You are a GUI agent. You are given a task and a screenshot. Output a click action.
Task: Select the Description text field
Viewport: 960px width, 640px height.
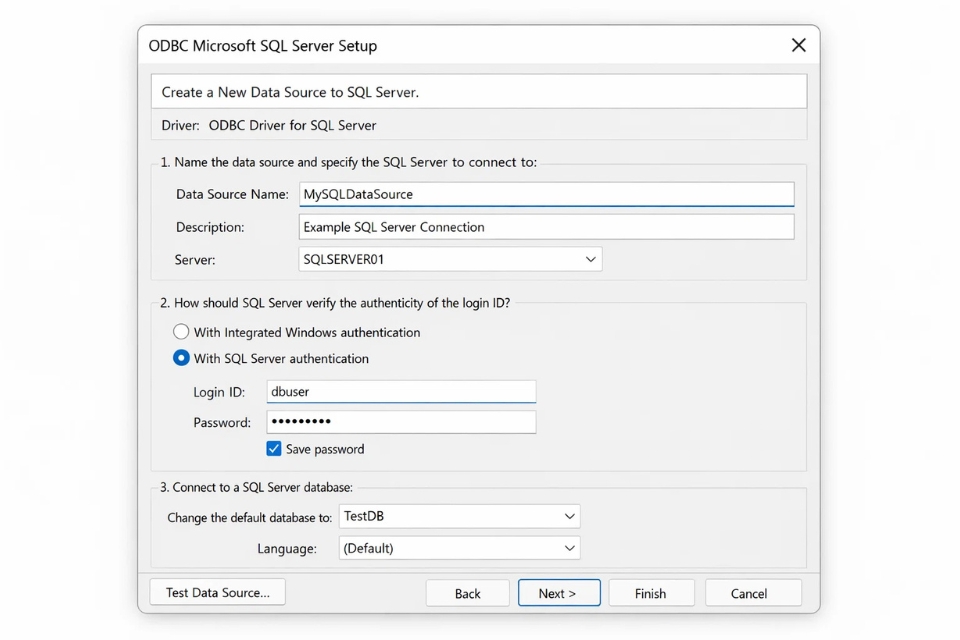546,227
